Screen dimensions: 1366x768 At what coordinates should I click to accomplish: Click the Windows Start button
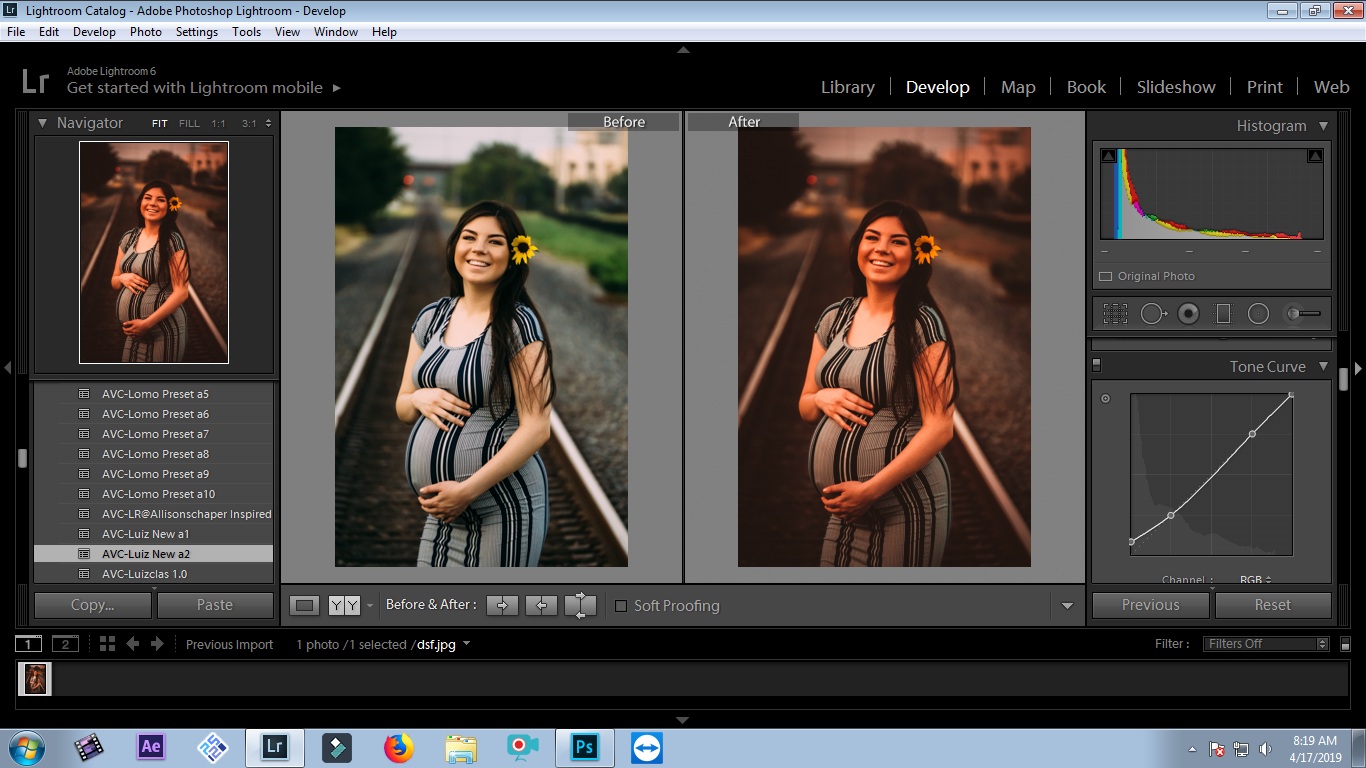[x=27, y=747]
